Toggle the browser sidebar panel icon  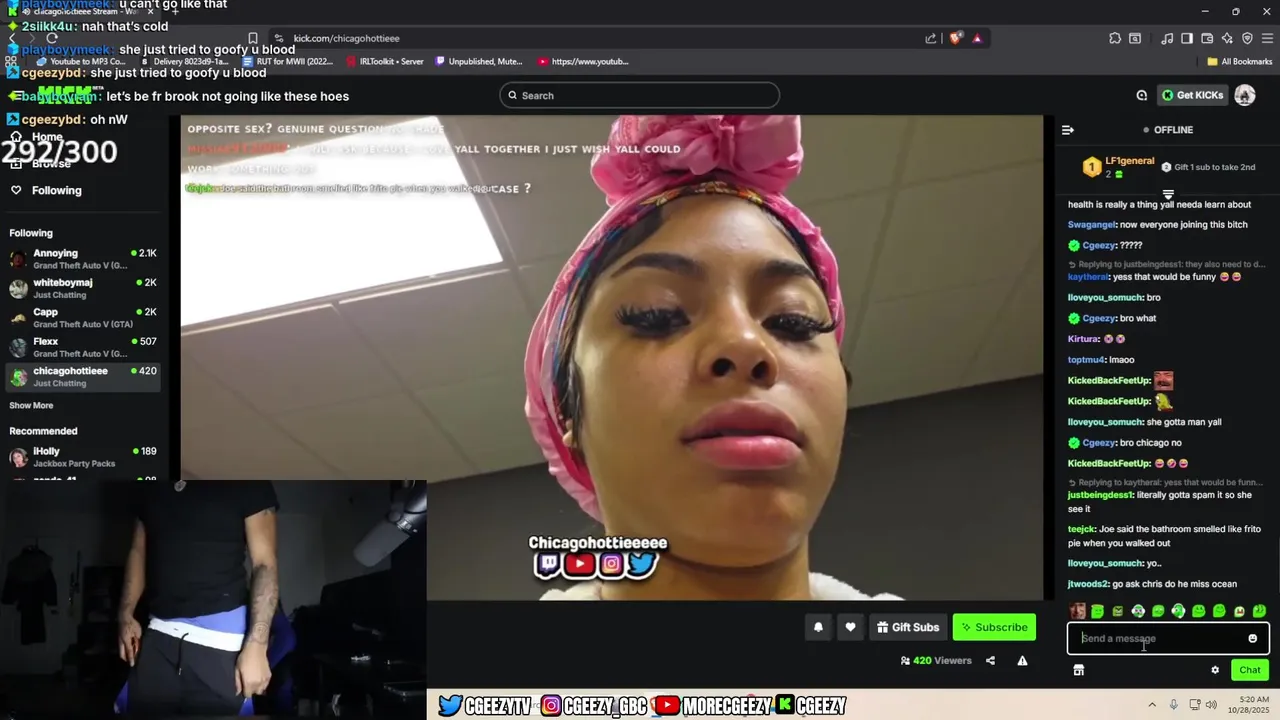(1187, 38)
